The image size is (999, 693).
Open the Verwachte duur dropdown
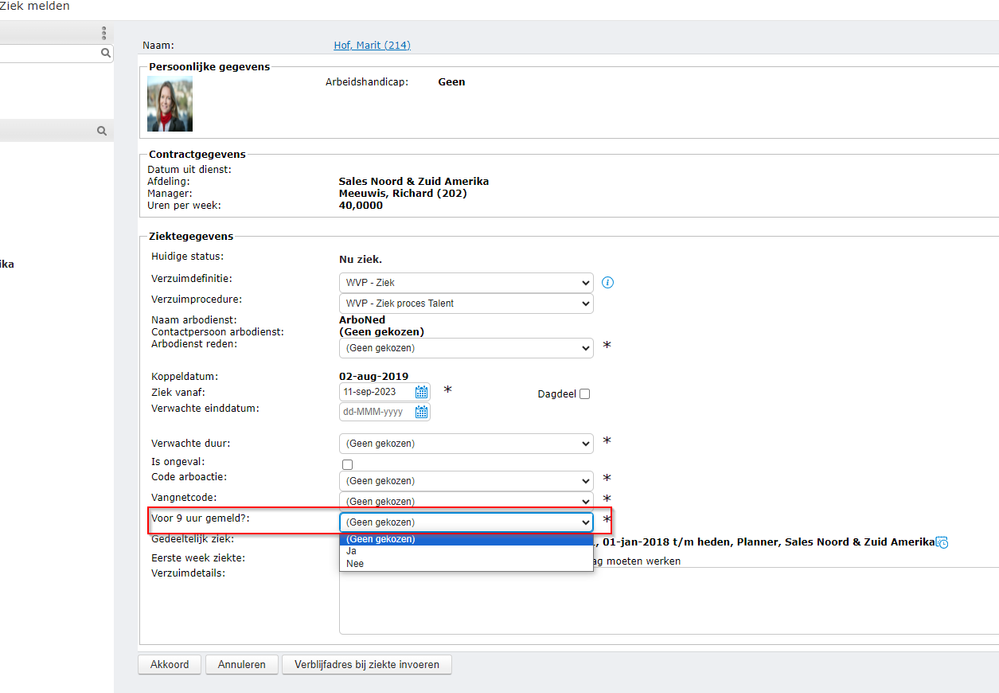466,443
